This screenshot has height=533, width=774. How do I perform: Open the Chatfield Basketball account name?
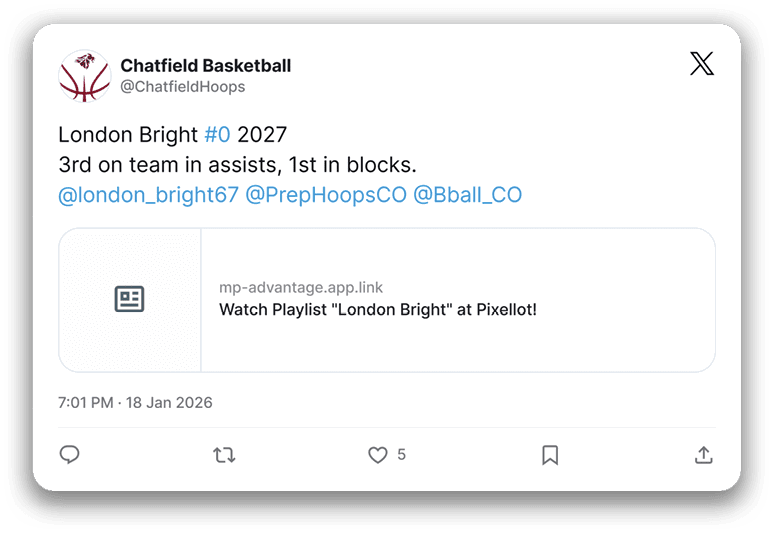tap(206, 66)
